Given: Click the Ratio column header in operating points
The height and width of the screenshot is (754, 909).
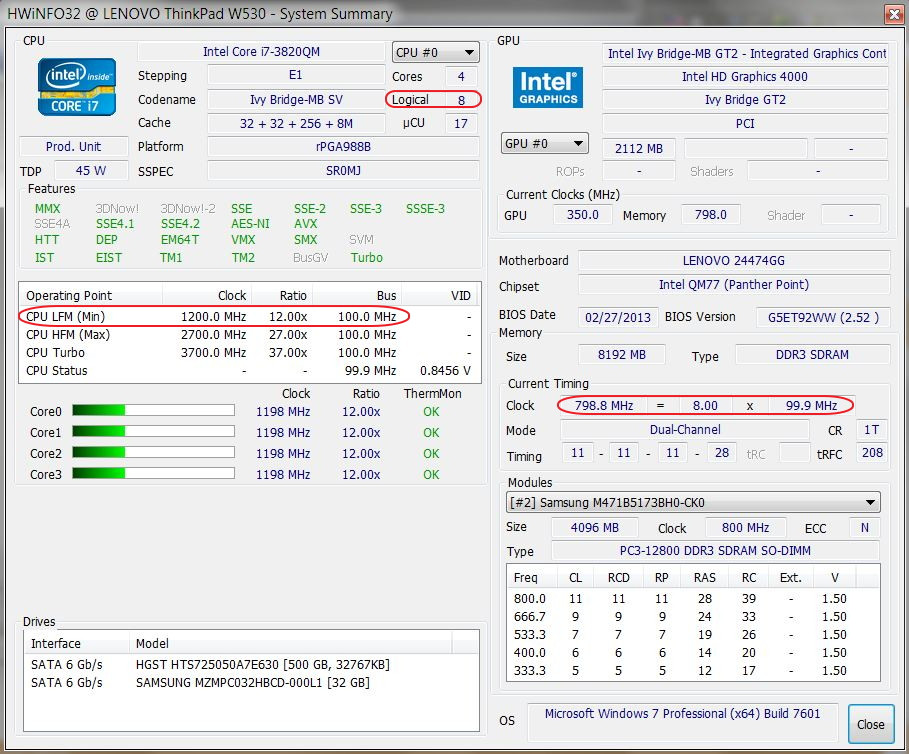Looking at the screenshot, I should coord(283,296).
